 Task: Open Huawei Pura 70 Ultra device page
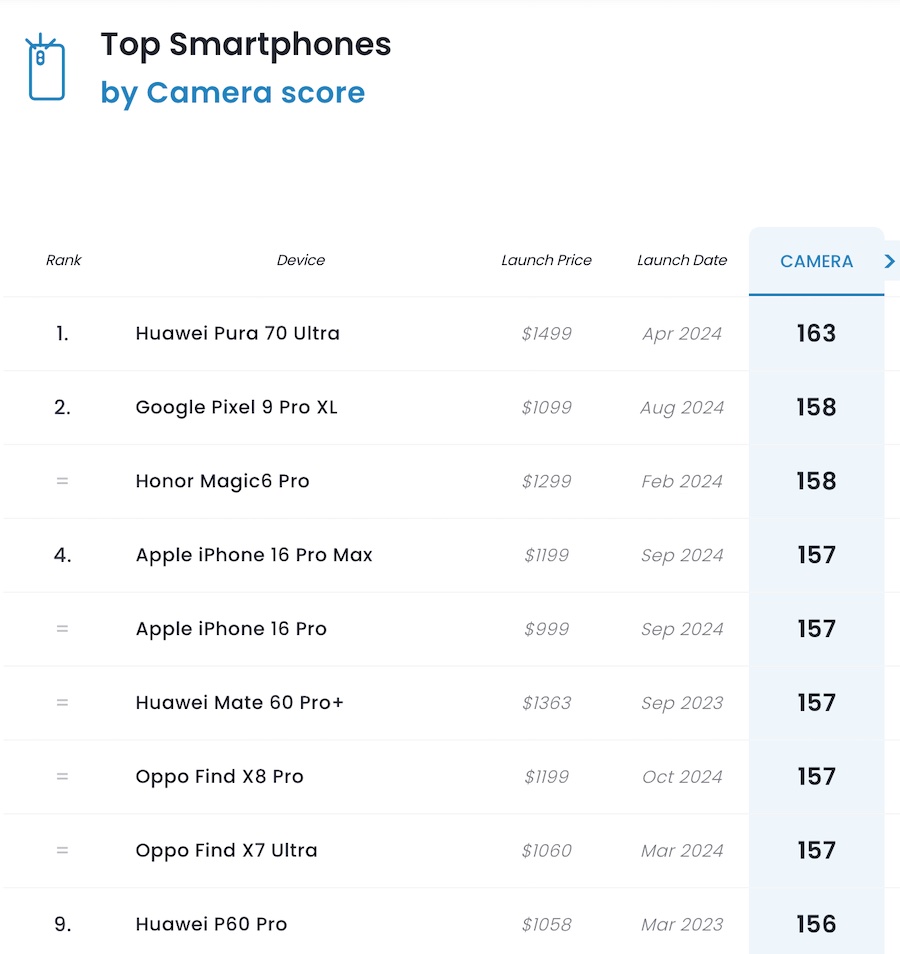(238, 334)
